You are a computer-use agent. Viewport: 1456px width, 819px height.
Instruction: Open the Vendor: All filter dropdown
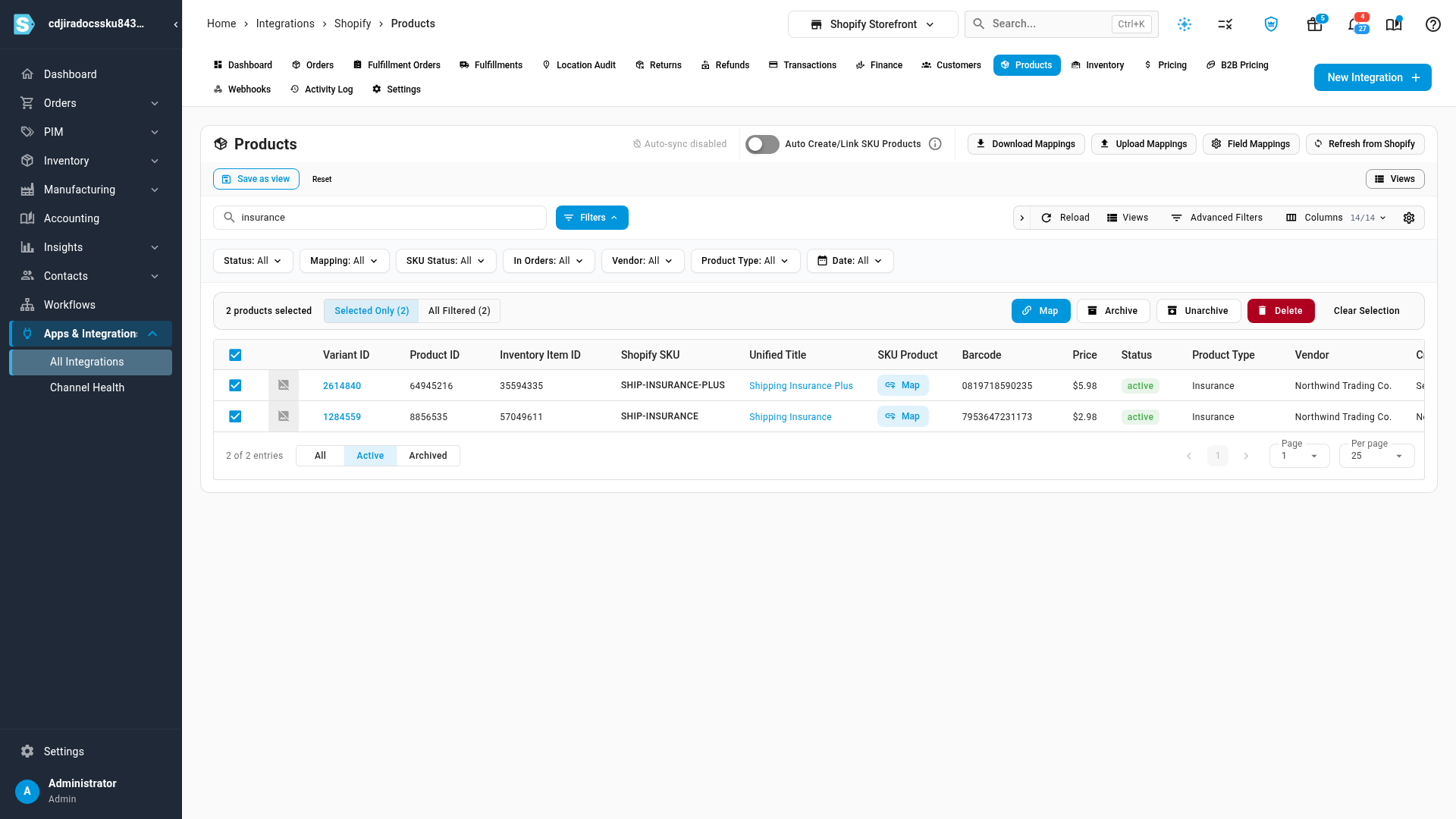click(642, 261)
